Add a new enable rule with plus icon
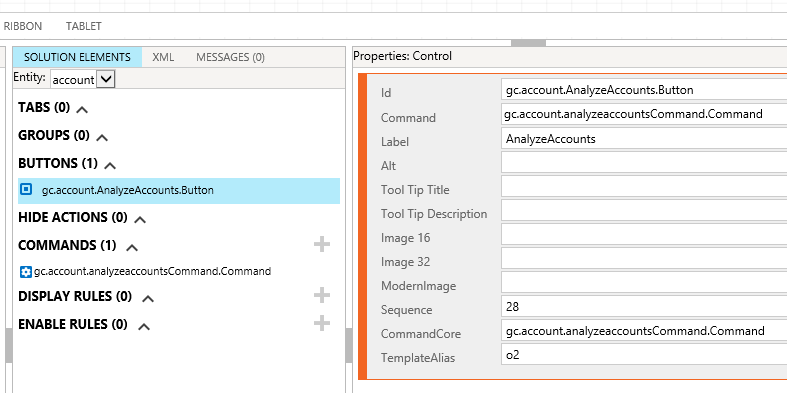The height and width of the screenshot is (393, 787). coord(322,323)
